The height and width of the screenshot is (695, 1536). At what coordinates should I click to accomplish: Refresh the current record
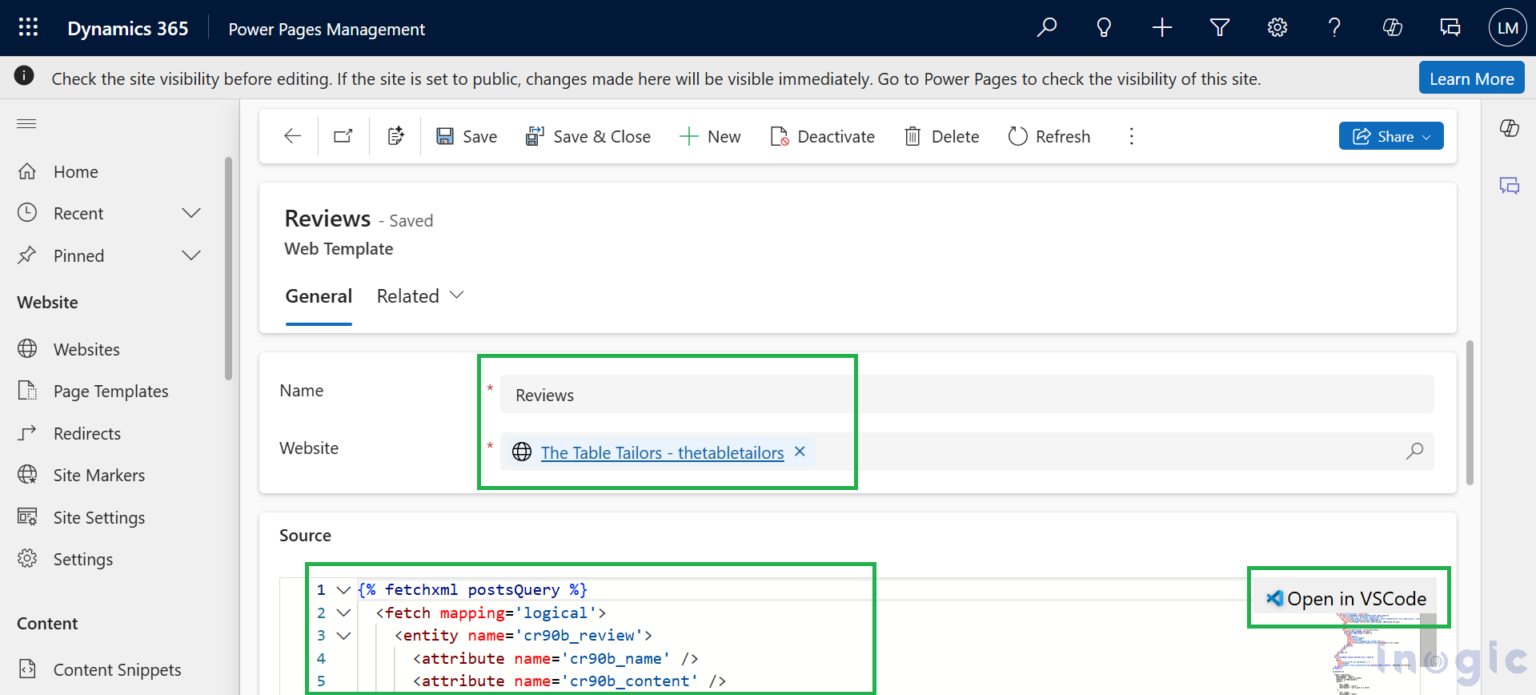click(x=1048, y=136)
